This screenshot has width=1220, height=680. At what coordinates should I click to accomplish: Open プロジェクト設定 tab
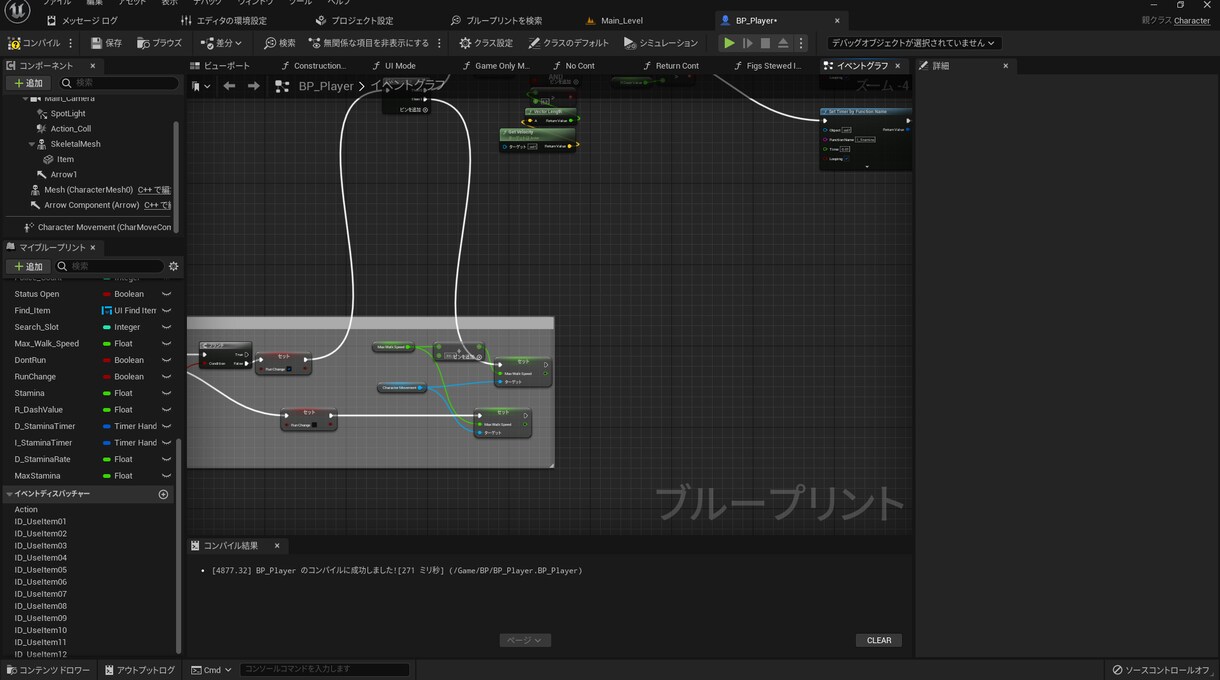pyautogui.click(x=354, y=20)
